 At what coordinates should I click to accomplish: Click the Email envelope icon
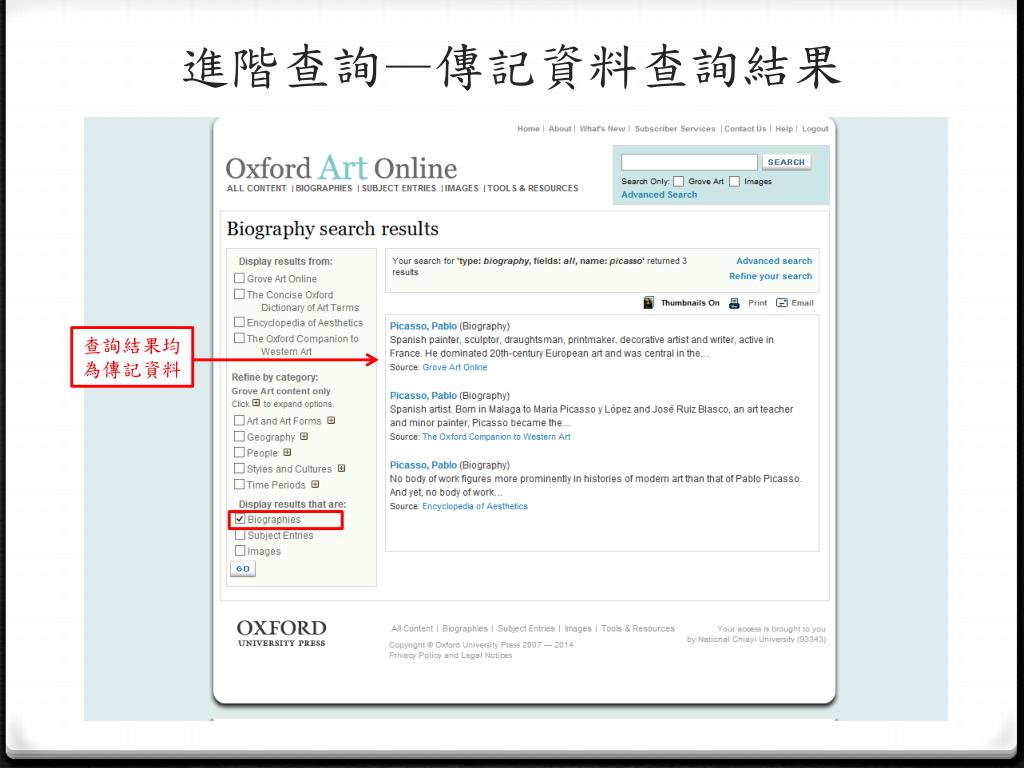point(782,302)
